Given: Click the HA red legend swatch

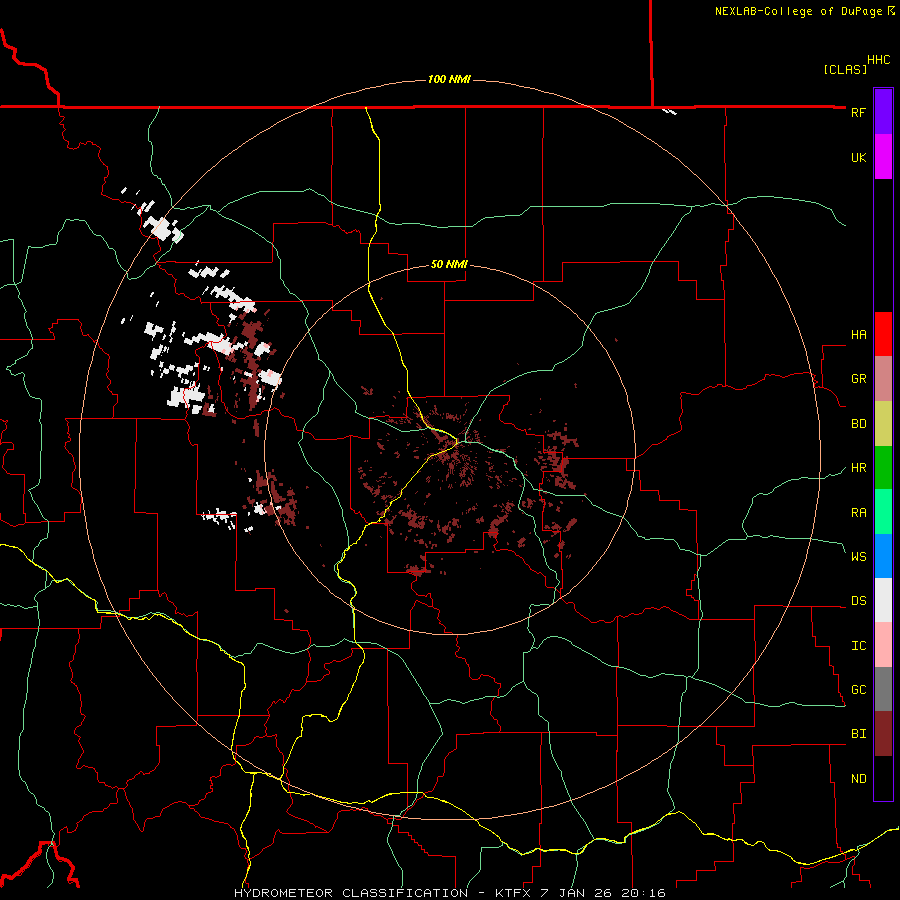Looking at the screenshot, I should point(883,334).
